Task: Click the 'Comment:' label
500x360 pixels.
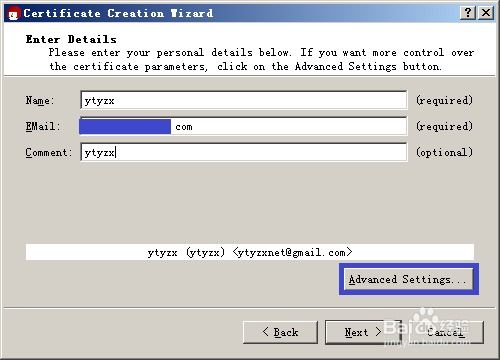Action: point(49,152)
